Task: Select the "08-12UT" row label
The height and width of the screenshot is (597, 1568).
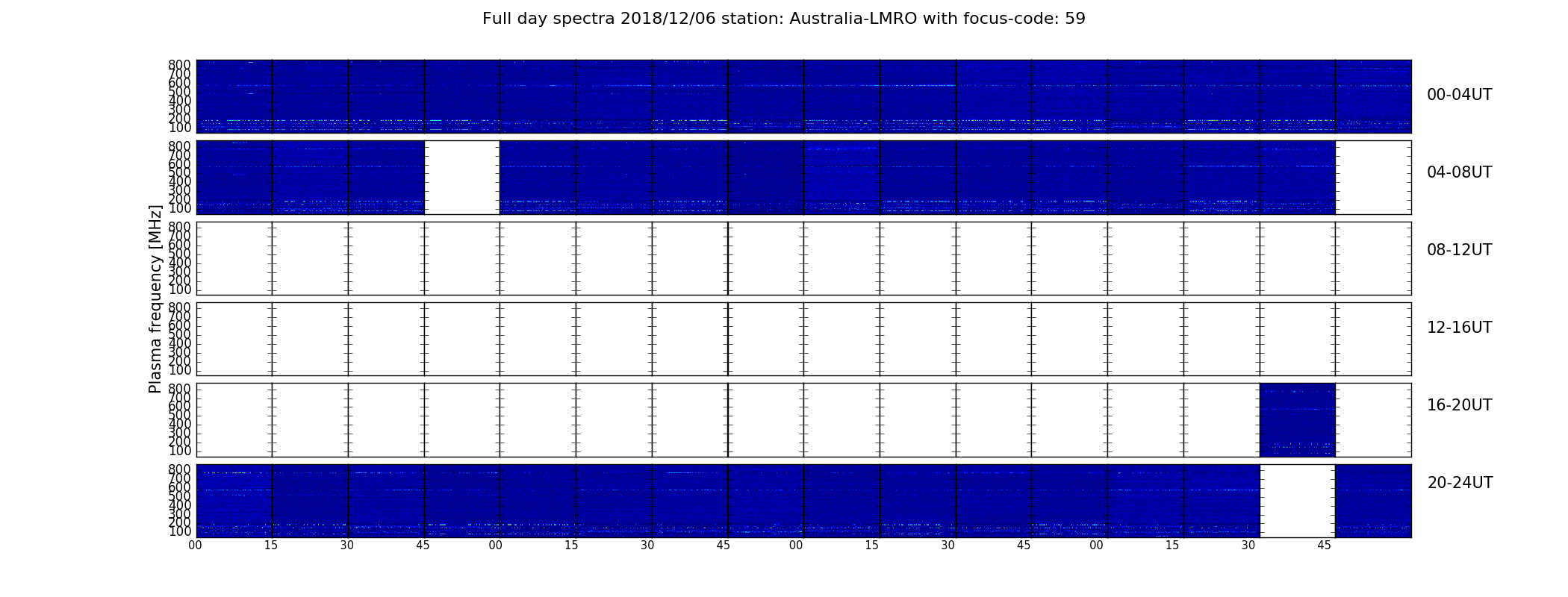Action: click(1459, 250)
